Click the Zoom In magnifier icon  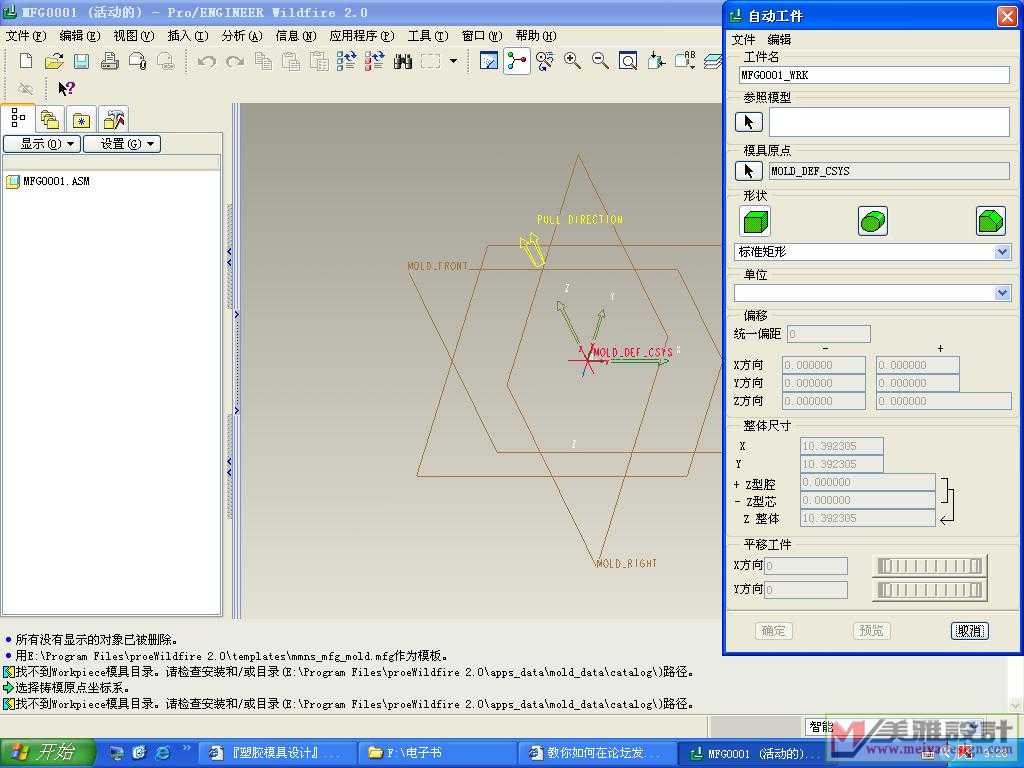click(573, 61)
